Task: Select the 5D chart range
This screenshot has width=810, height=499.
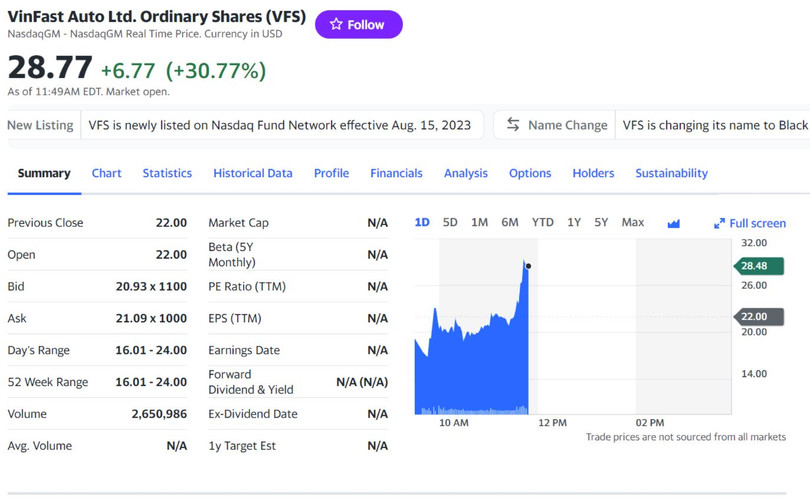Action: (450, 222)
